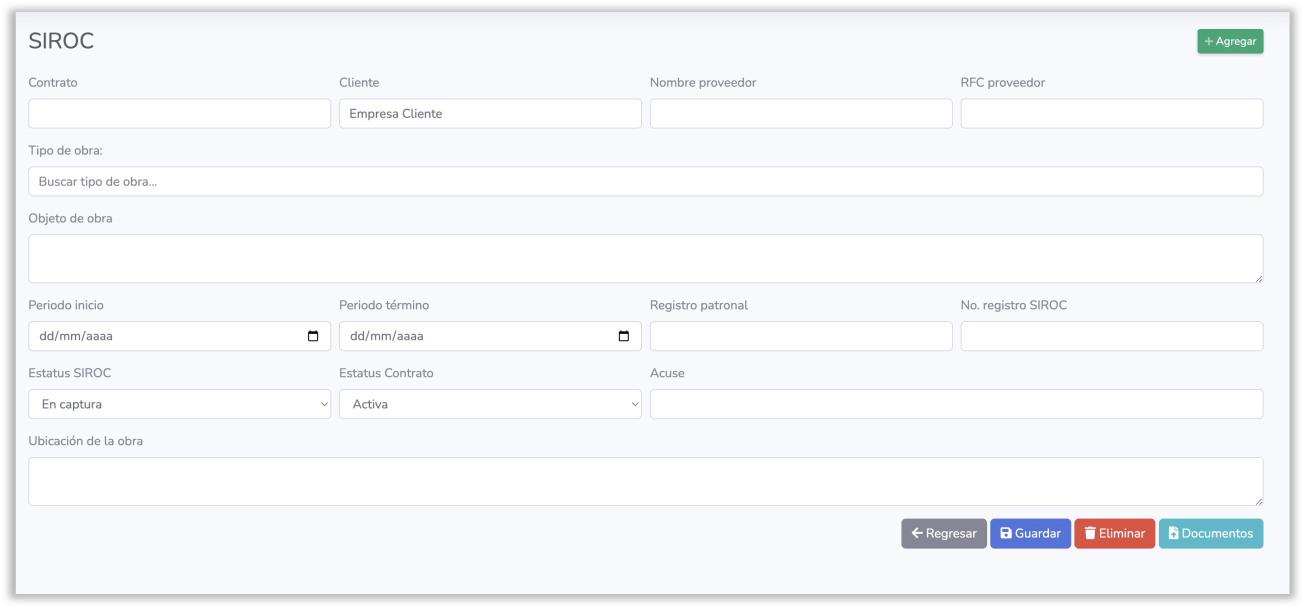The width and height of the screenshot is (1304, 608).
Task: Expand the Estatus SIROC dropdown
Action: (x=179, y=404)
